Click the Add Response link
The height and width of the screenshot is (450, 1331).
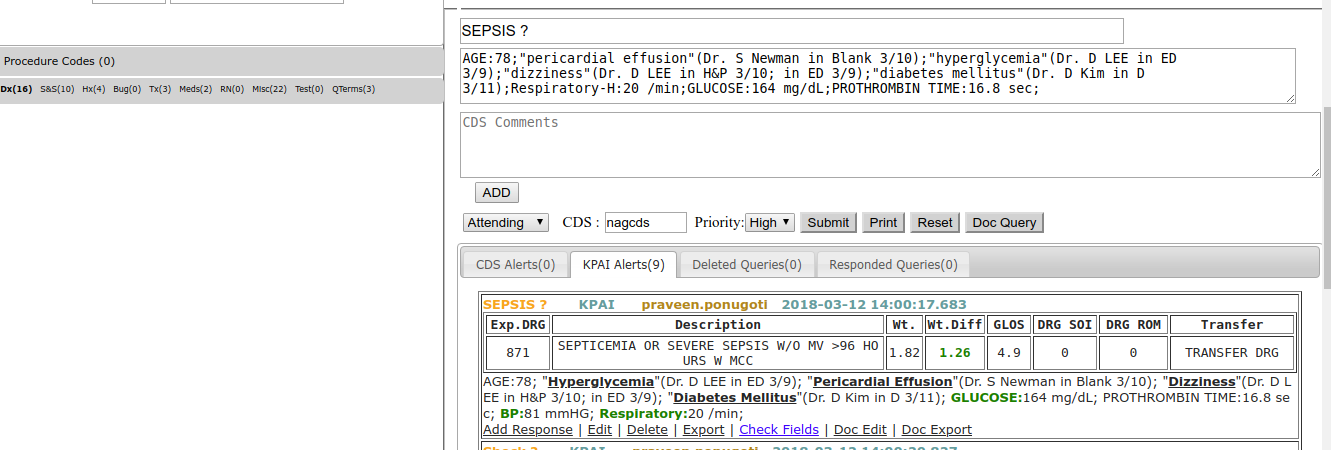[528, 430]
